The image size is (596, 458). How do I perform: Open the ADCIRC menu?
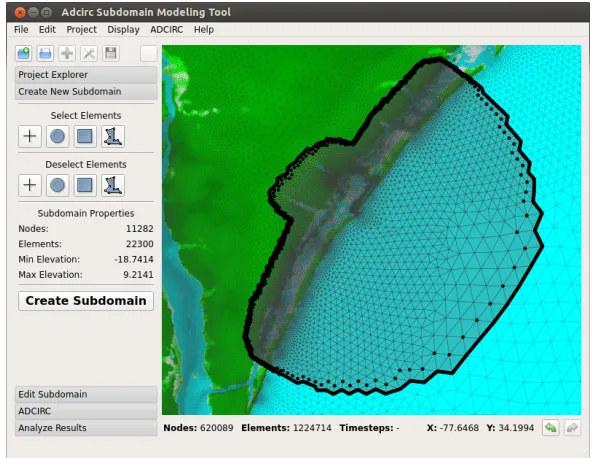[x=166, y=30]
